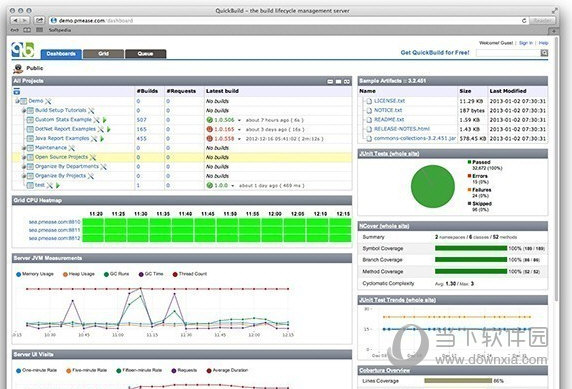The height and width of the screenshot is (389, 572).
Task: Expand the Maintenance tree node
Action: [x=24, y=148]
